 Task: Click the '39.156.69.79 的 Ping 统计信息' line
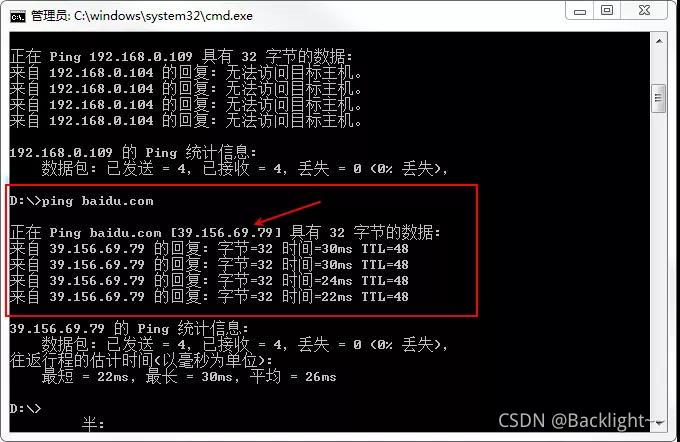coord(129,328)
